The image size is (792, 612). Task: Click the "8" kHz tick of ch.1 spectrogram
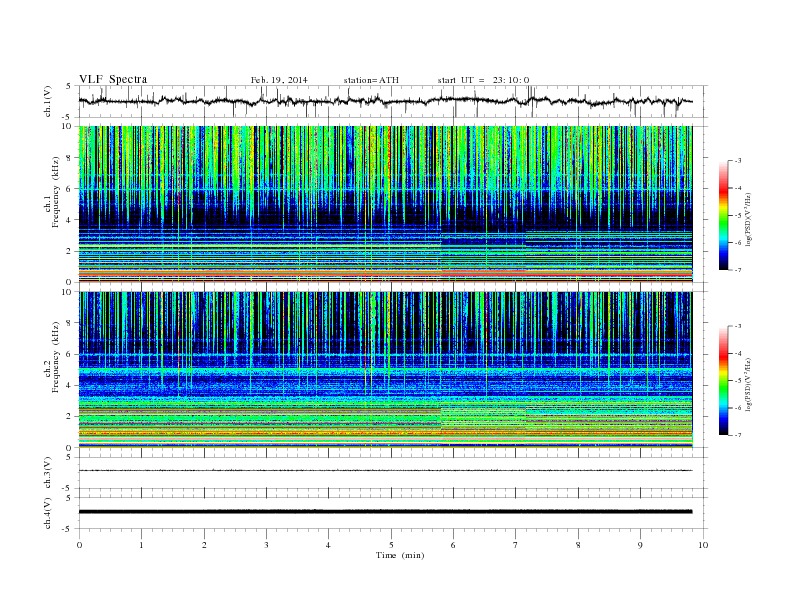(x=69, y=158)
